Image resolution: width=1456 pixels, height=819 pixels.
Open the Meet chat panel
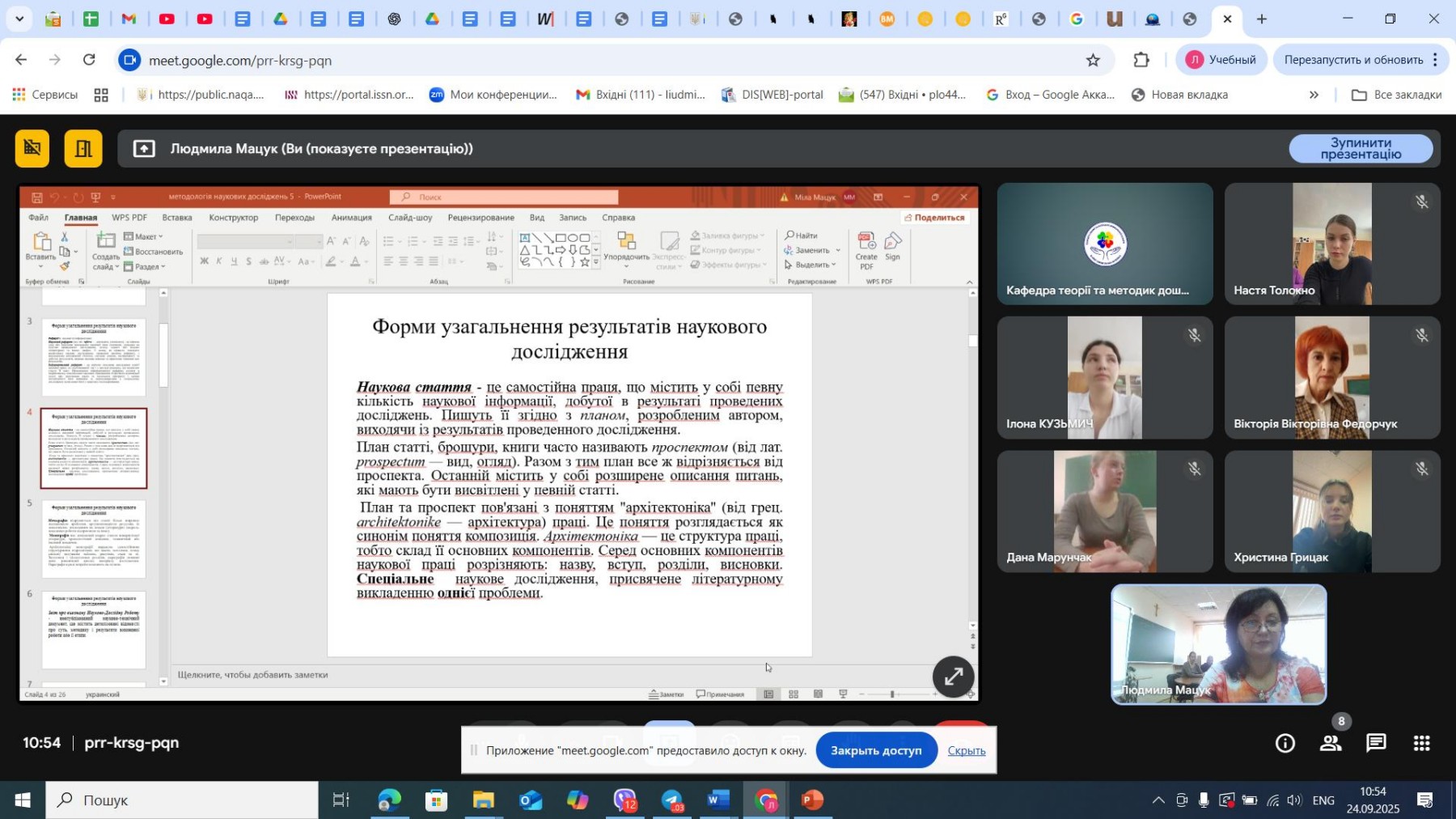click(x=1376, y=743)
